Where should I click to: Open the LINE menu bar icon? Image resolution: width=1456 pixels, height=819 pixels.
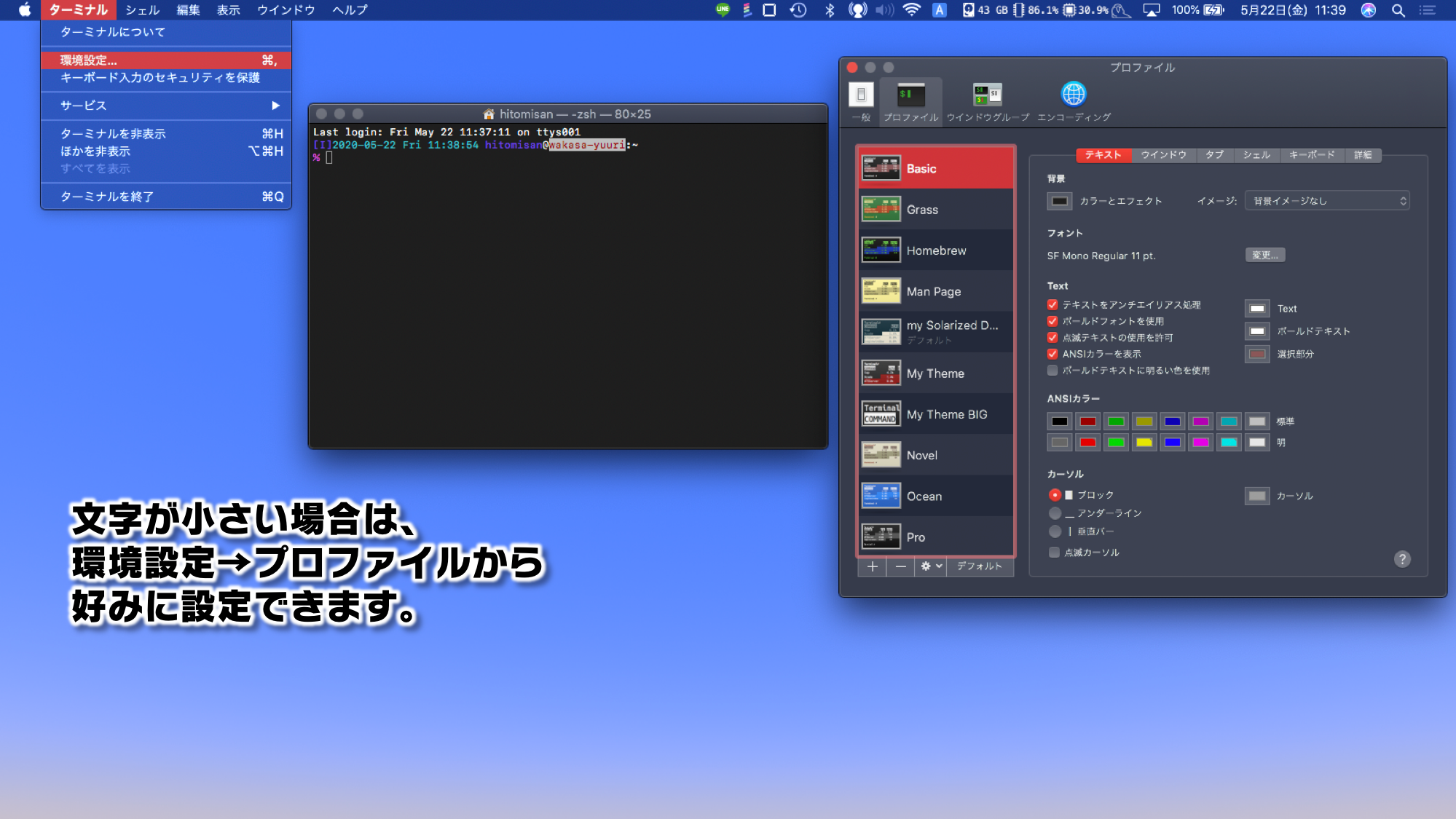point(723,10)
